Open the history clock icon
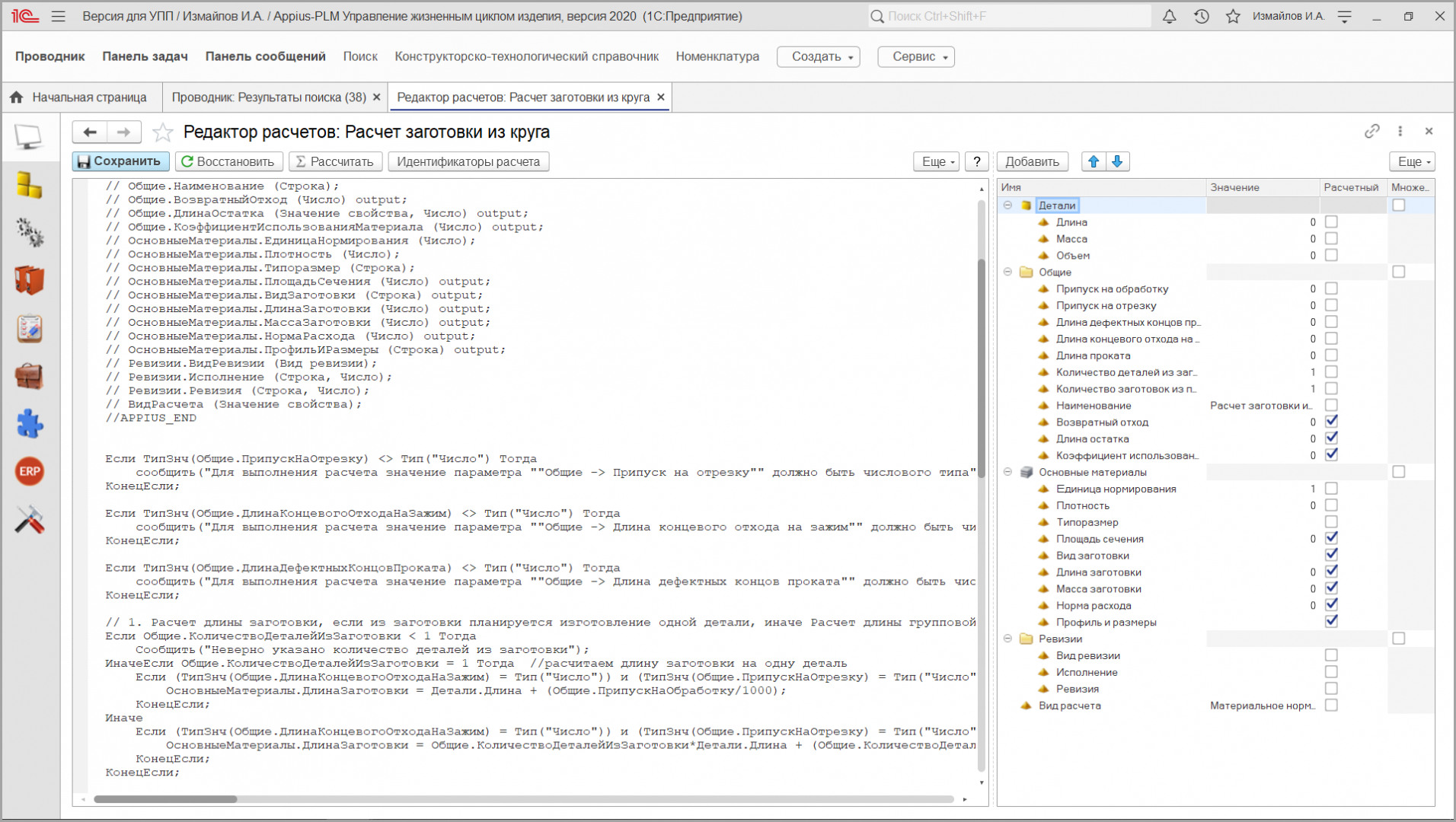 [x=1201, y=16]
